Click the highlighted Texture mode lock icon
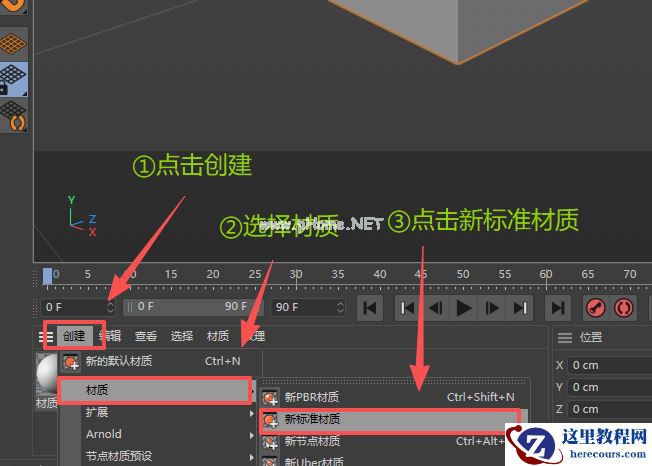The width and height of the screenshot is (652, 466). point(13,79)
